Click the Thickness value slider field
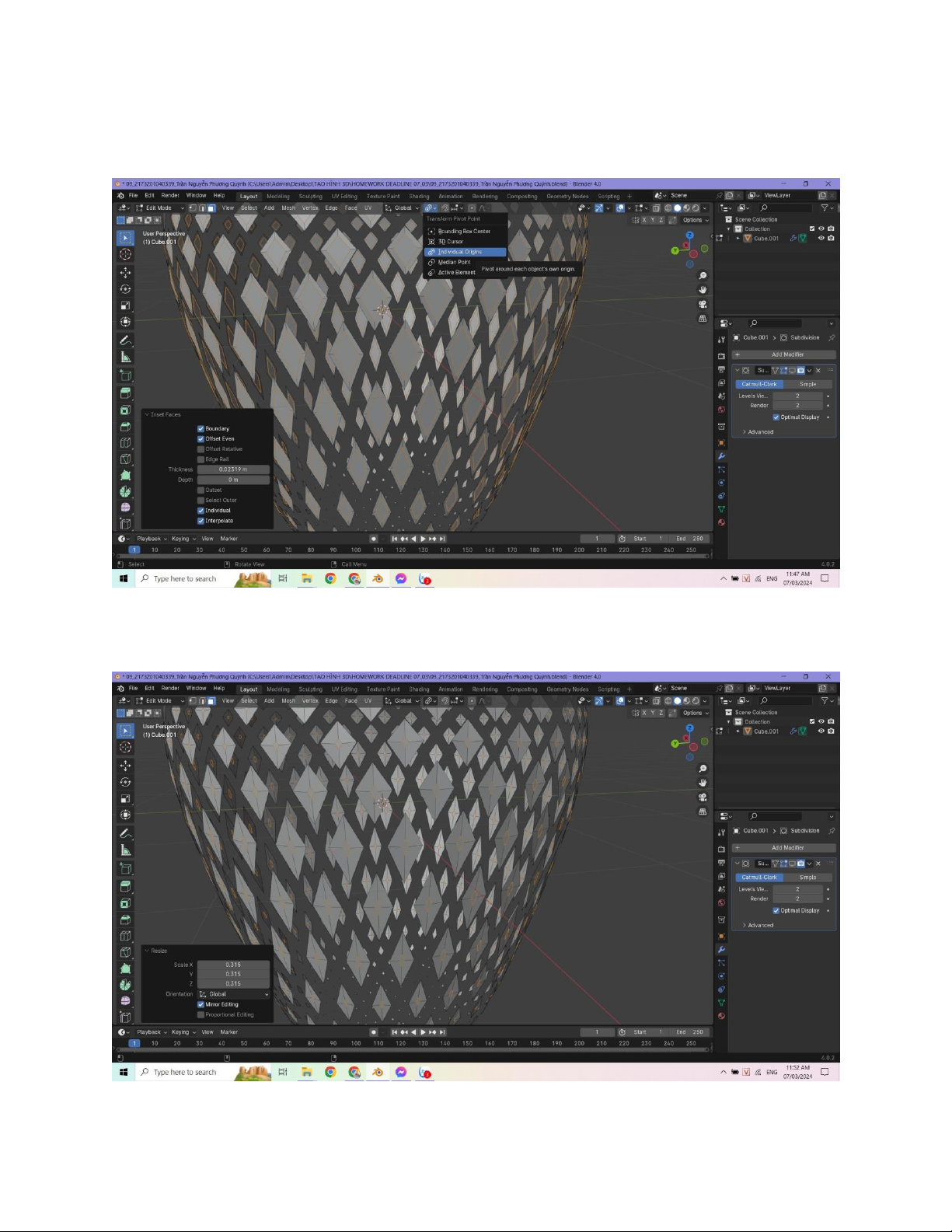 pyautogui.click(x=233, y=469)
